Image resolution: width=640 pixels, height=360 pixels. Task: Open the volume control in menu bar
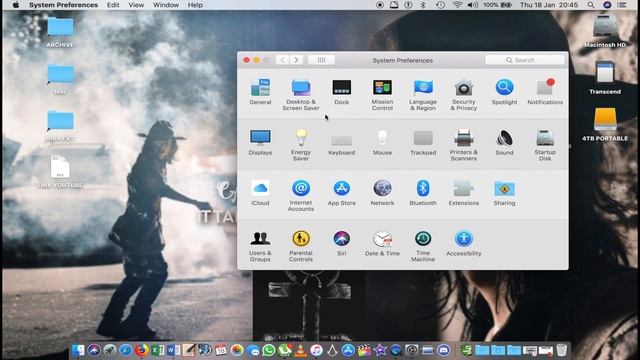(473, 5)
